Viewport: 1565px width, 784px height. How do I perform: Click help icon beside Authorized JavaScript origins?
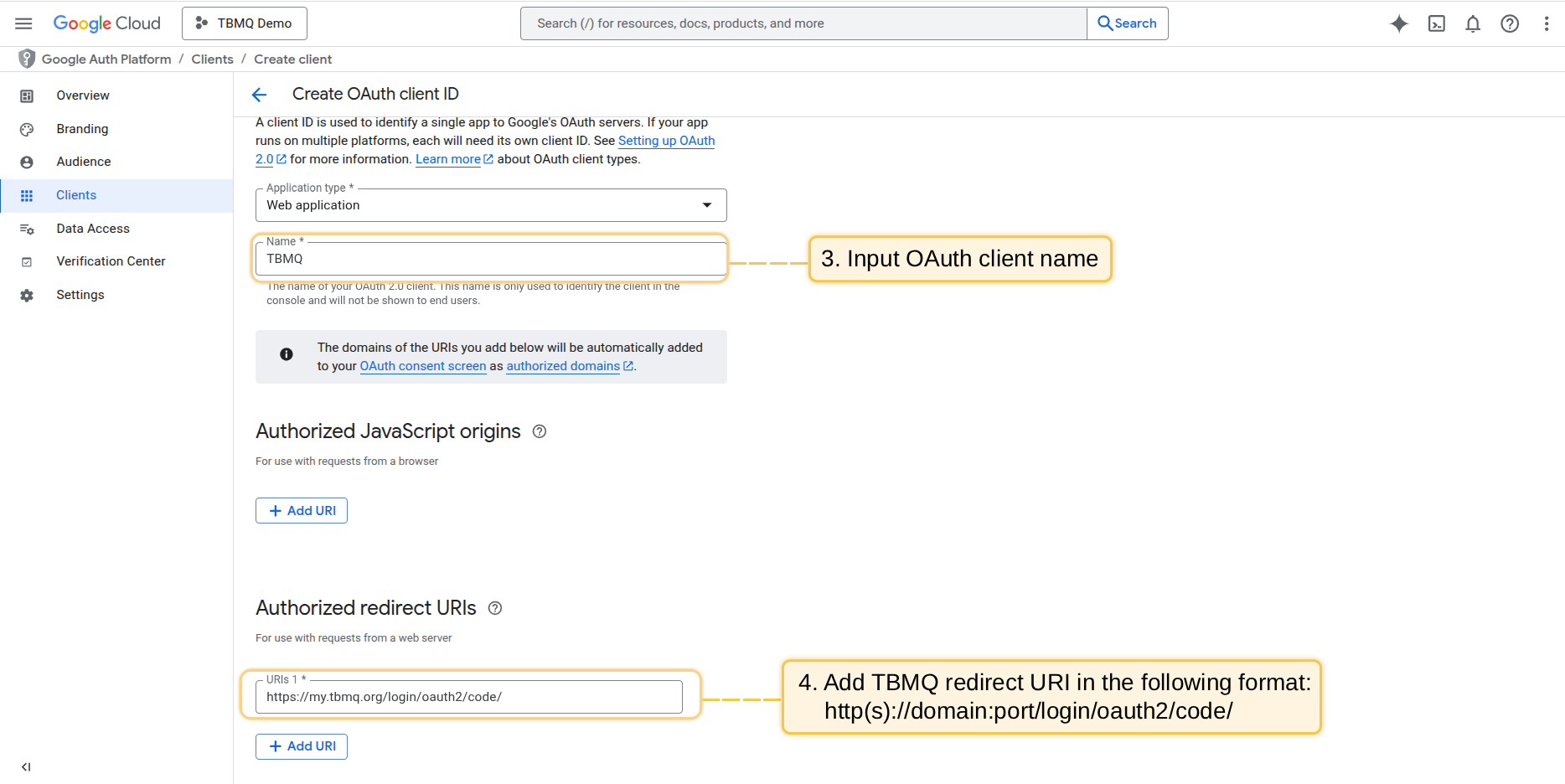(x=540, y=431)
